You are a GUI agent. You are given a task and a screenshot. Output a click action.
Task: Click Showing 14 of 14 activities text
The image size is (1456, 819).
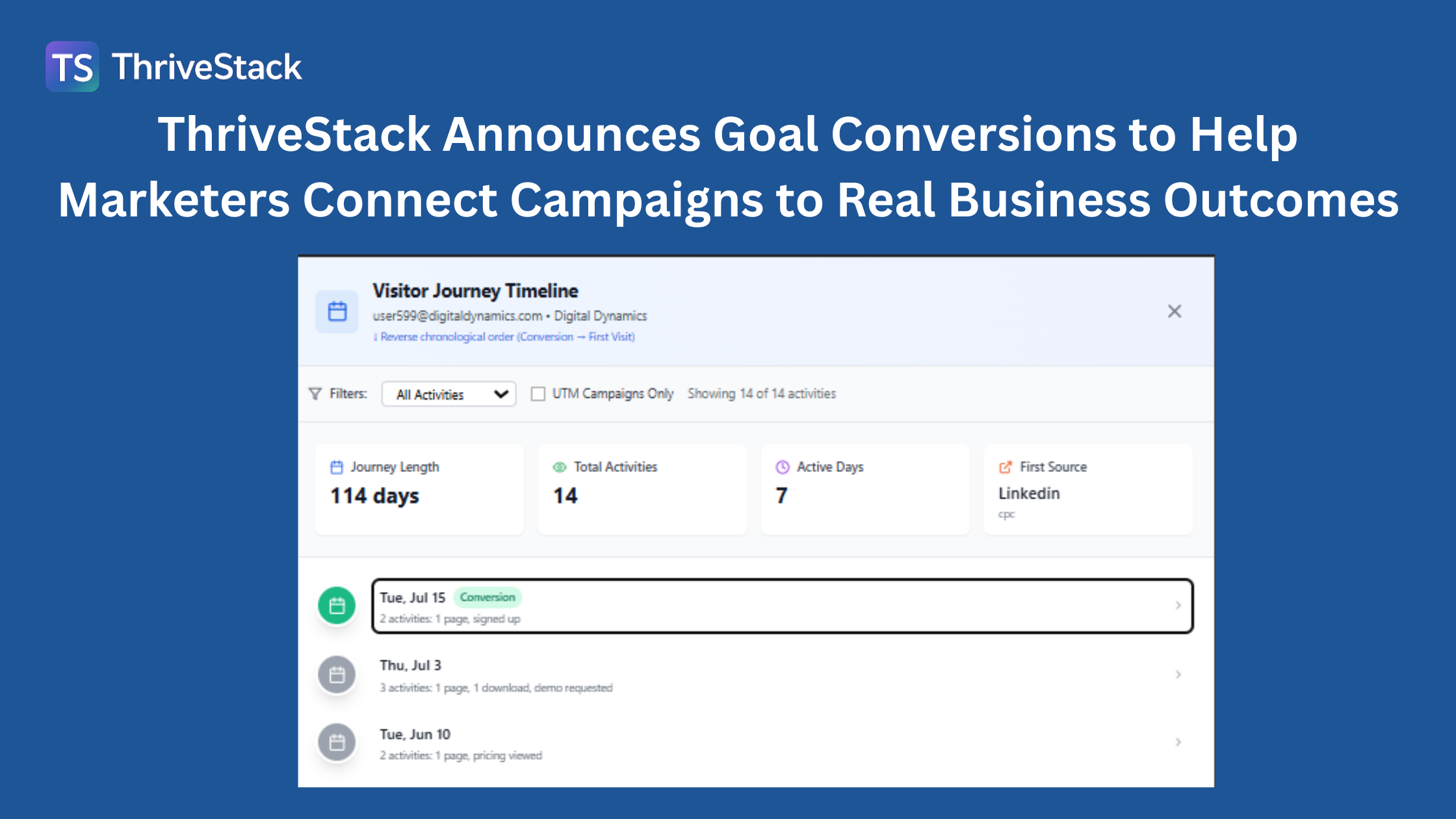coord(762,394)
